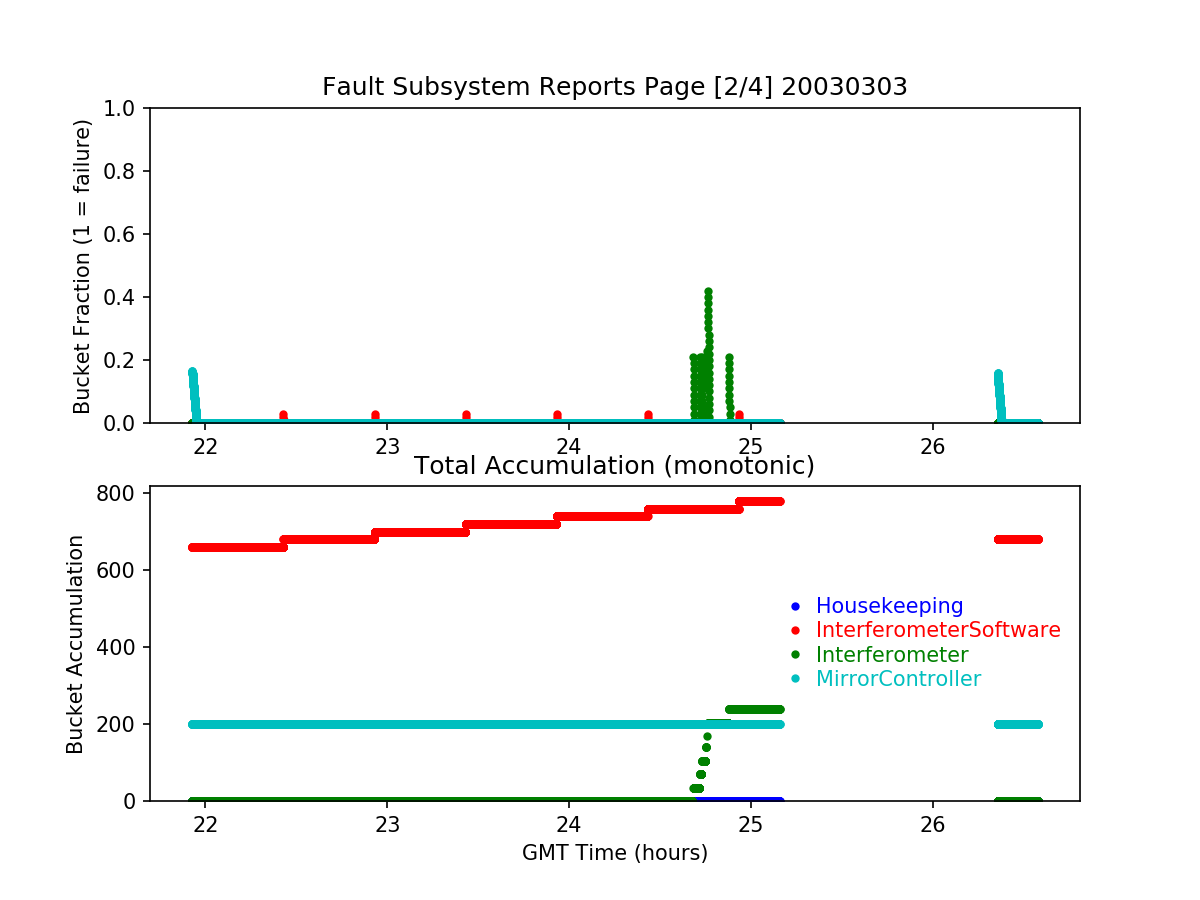This screenshot has height=900, width=1200.
Task: Select the MirrorController legend label text
Action: (898, 679)
